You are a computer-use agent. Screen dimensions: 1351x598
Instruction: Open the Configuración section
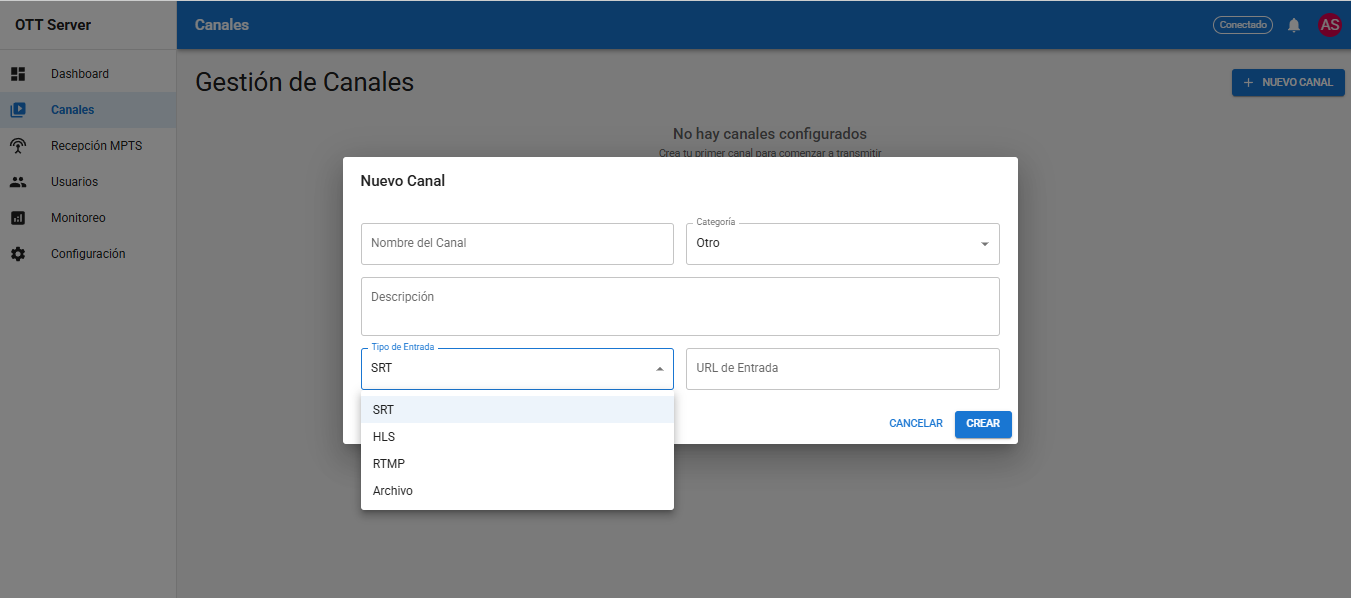(88, 254)
